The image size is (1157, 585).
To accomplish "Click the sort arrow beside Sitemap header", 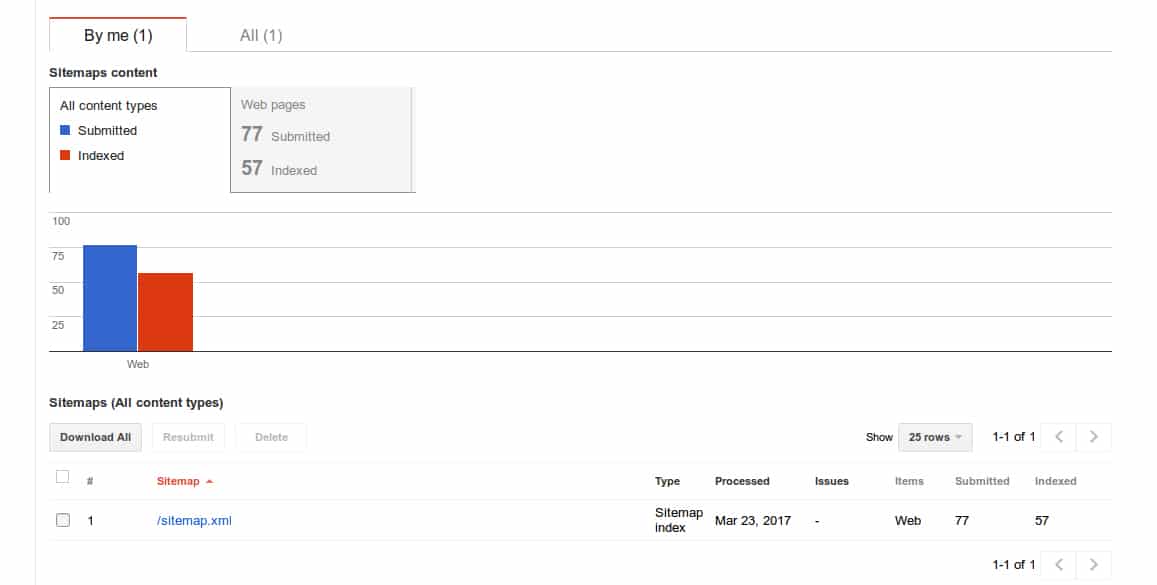I will click(209, 482).
